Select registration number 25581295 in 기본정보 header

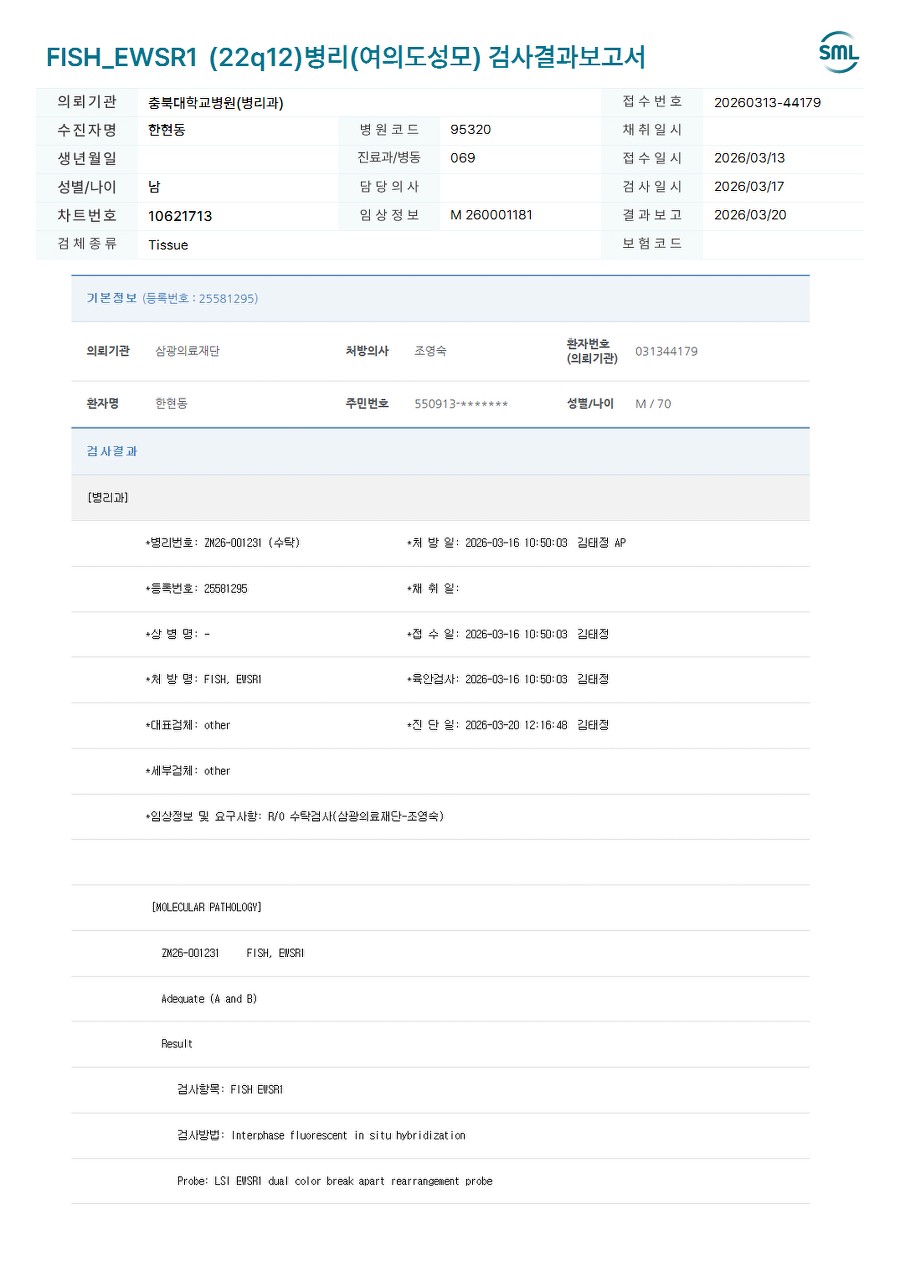coord(228,298)
